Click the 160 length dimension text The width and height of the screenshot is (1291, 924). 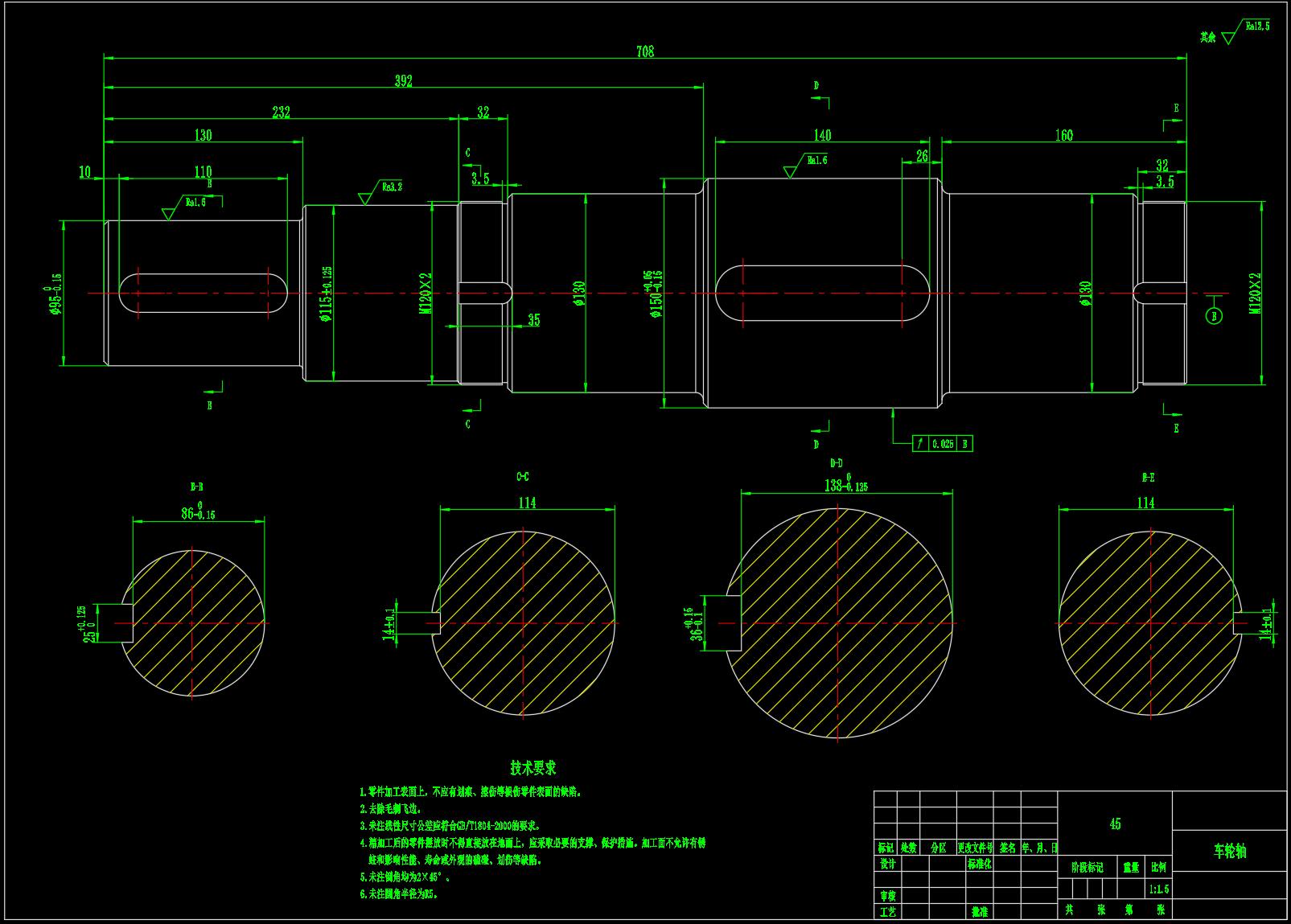[1064, 136]
